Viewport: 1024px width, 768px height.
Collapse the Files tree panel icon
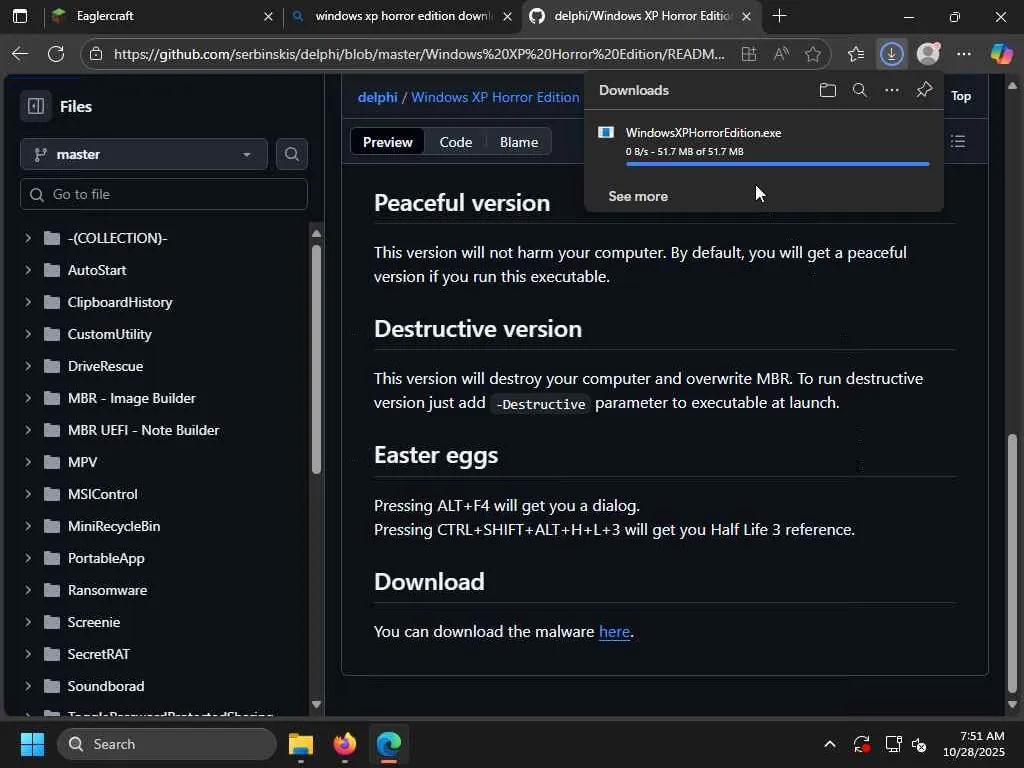point(36,106)
